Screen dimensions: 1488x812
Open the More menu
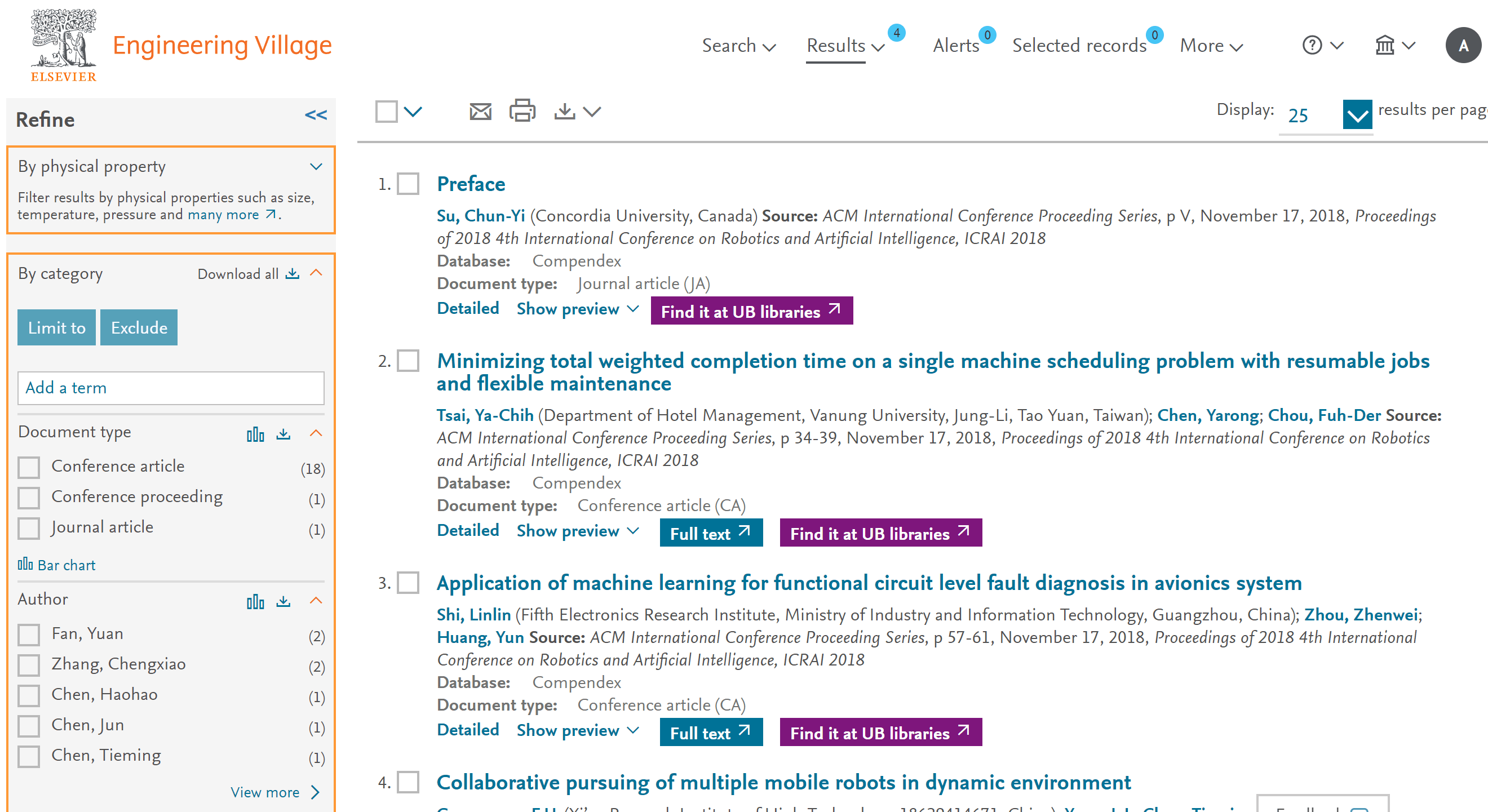1211,46
